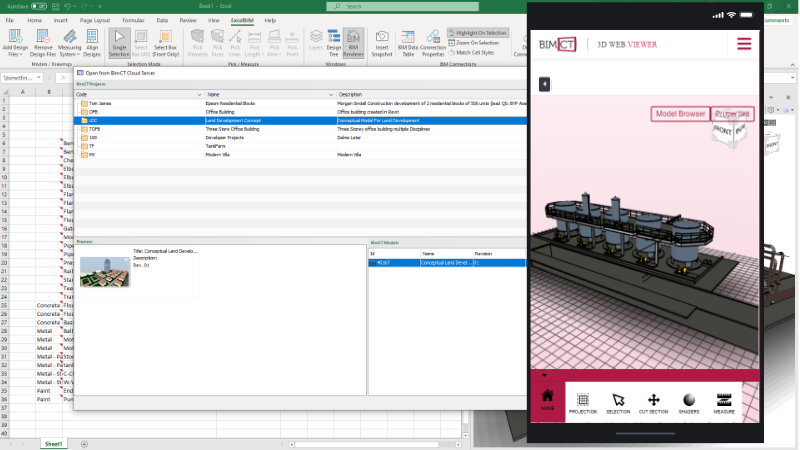Select the OFB Office Building project
The height and width of the screenshot is (450, 800).
coord(301,112)
